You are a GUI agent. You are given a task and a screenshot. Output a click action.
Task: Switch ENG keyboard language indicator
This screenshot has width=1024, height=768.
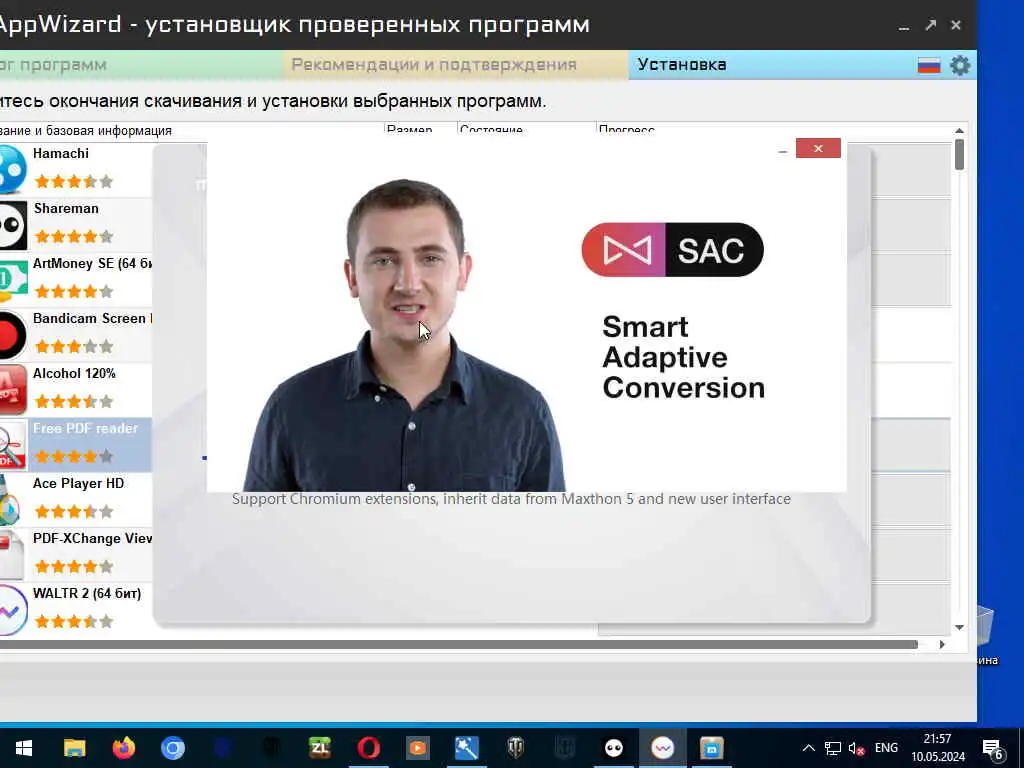pos(886,748)
